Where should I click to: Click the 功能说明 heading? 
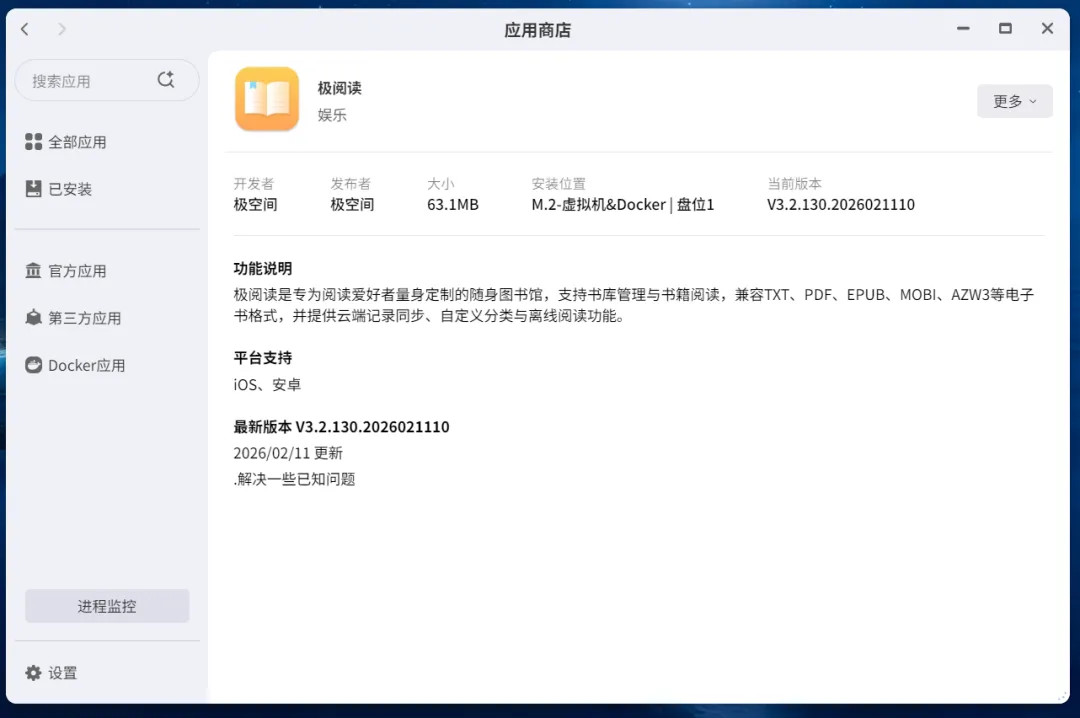(x=262, y=269)
